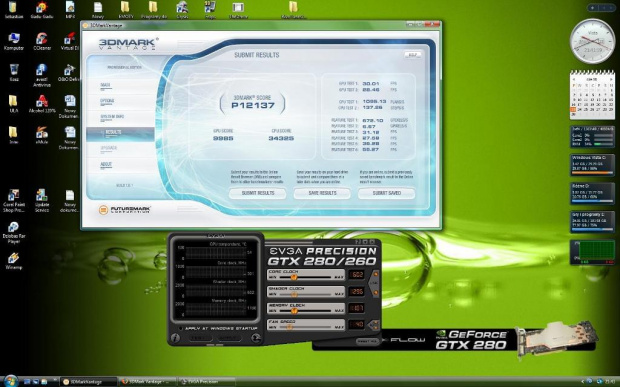Click the EVGA Precision information icon
The width and height of the screenshot is (620, 387).
coord(175,338)
